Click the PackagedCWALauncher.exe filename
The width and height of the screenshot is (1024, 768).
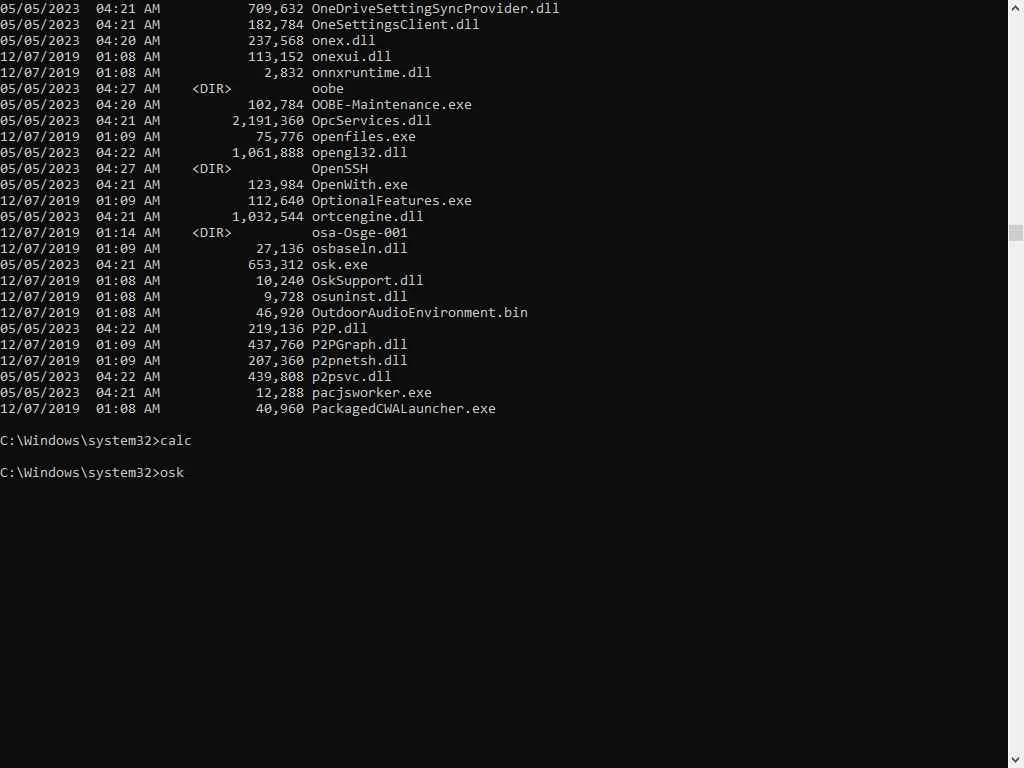click(x=404, y=409)
